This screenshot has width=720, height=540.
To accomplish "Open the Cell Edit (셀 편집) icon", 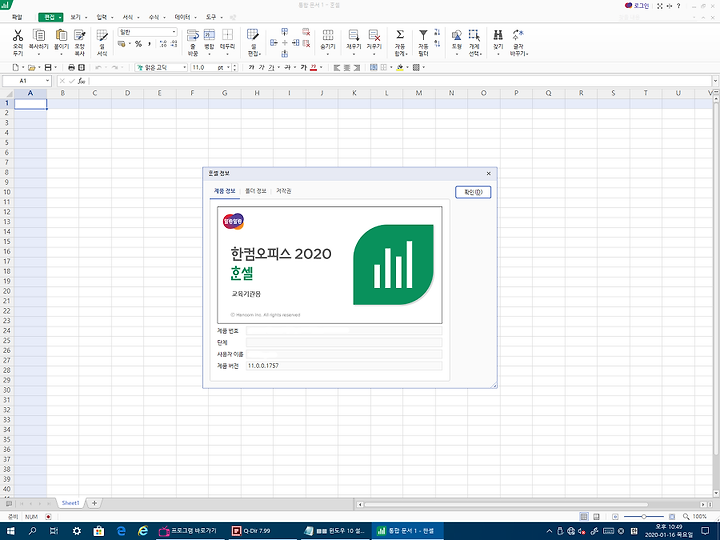I will [x=253, y=36].
